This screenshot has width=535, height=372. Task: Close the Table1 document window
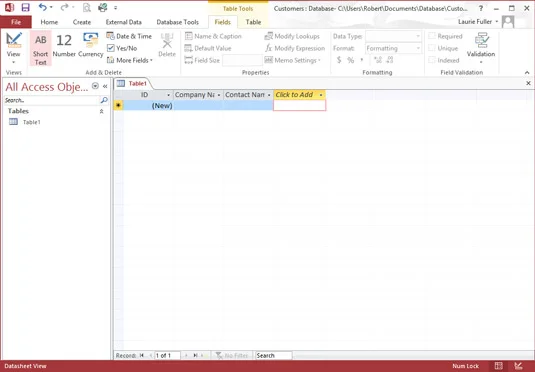click(x=528, y=83)
